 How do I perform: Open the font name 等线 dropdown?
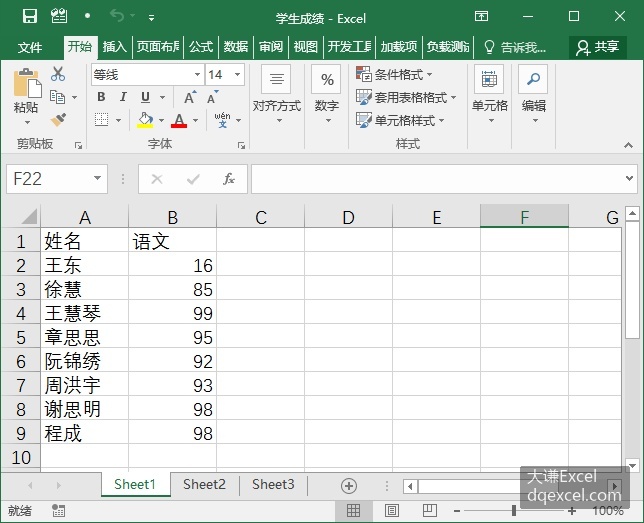197,74
